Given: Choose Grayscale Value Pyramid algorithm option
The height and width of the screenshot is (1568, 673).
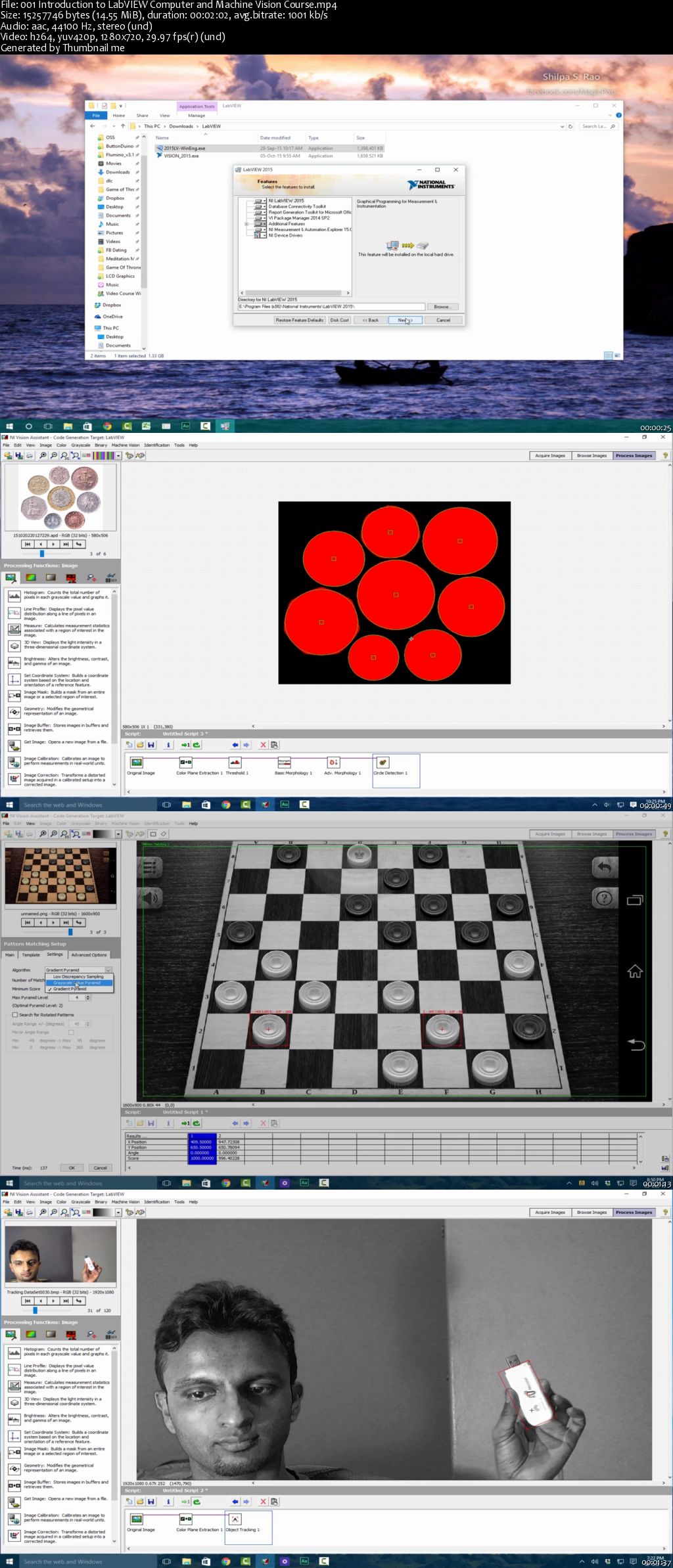Looking at the screenshot, I should 79,983.
